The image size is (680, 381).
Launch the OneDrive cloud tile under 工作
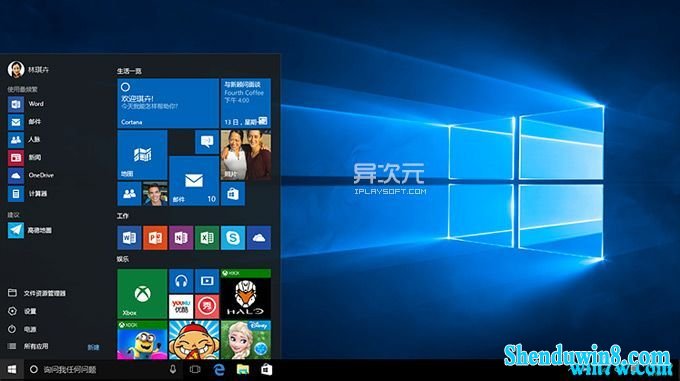click(x=259, y=238)
